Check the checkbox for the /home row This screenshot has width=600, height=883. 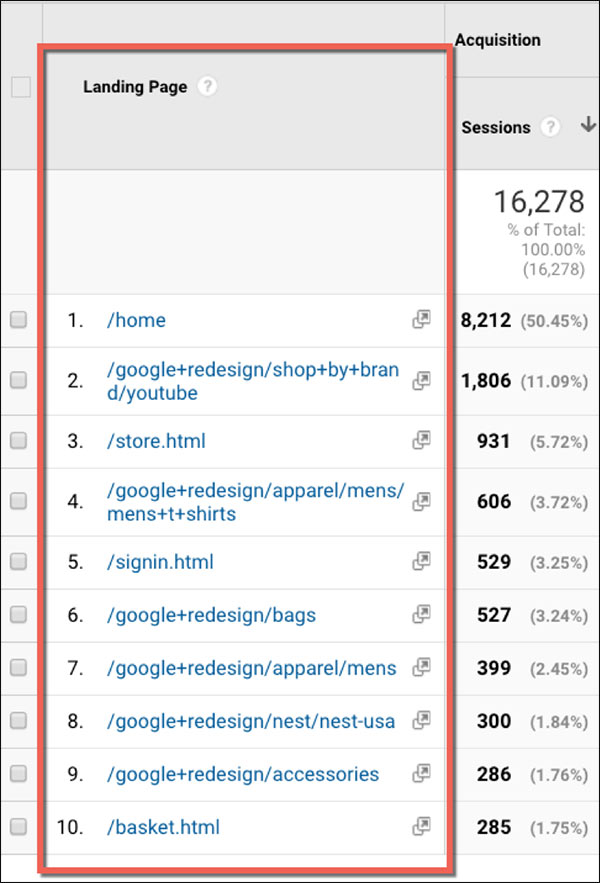17,320
